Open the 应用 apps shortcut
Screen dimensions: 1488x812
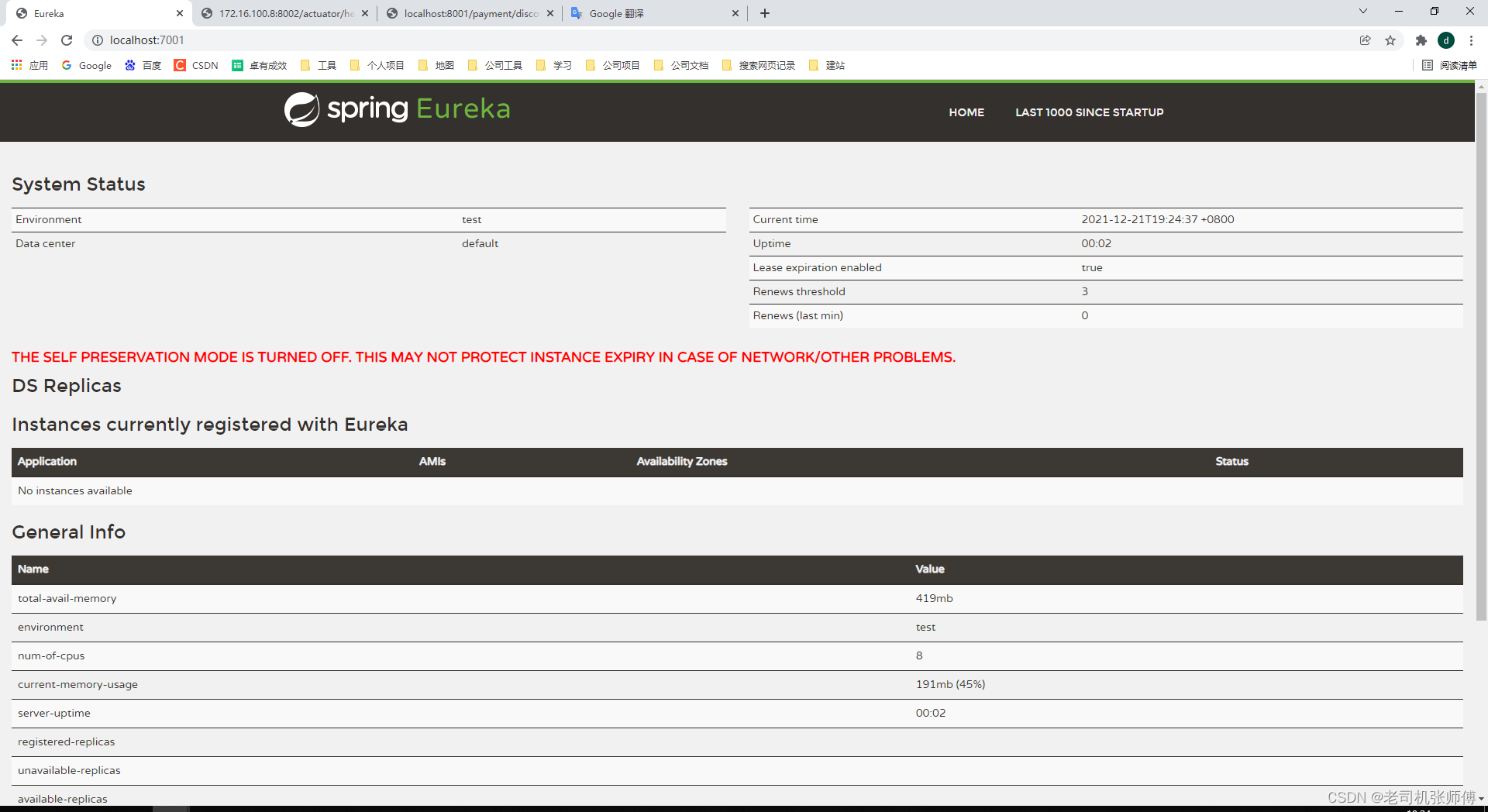pos(29,65)
